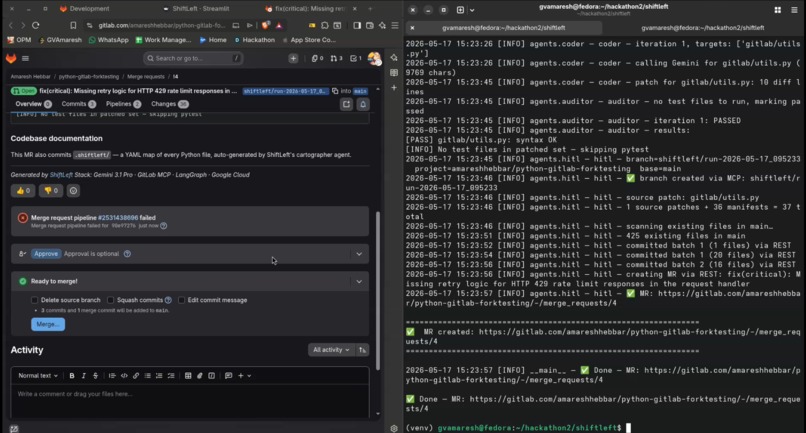Open the Hackathon bookmark
The width and height of the screenshot is (806, 433).
pyautogui.click(x=254, y=40)
